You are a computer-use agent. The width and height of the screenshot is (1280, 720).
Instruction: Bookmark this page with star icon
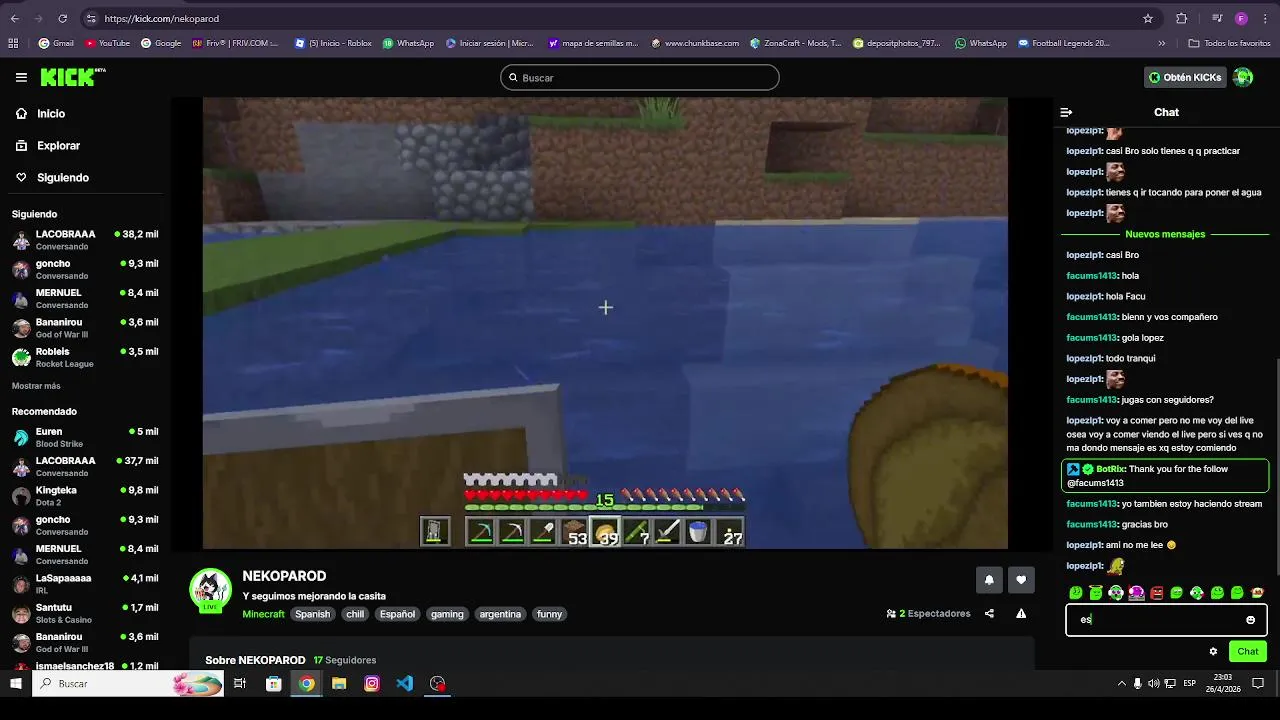(1148, 18)
